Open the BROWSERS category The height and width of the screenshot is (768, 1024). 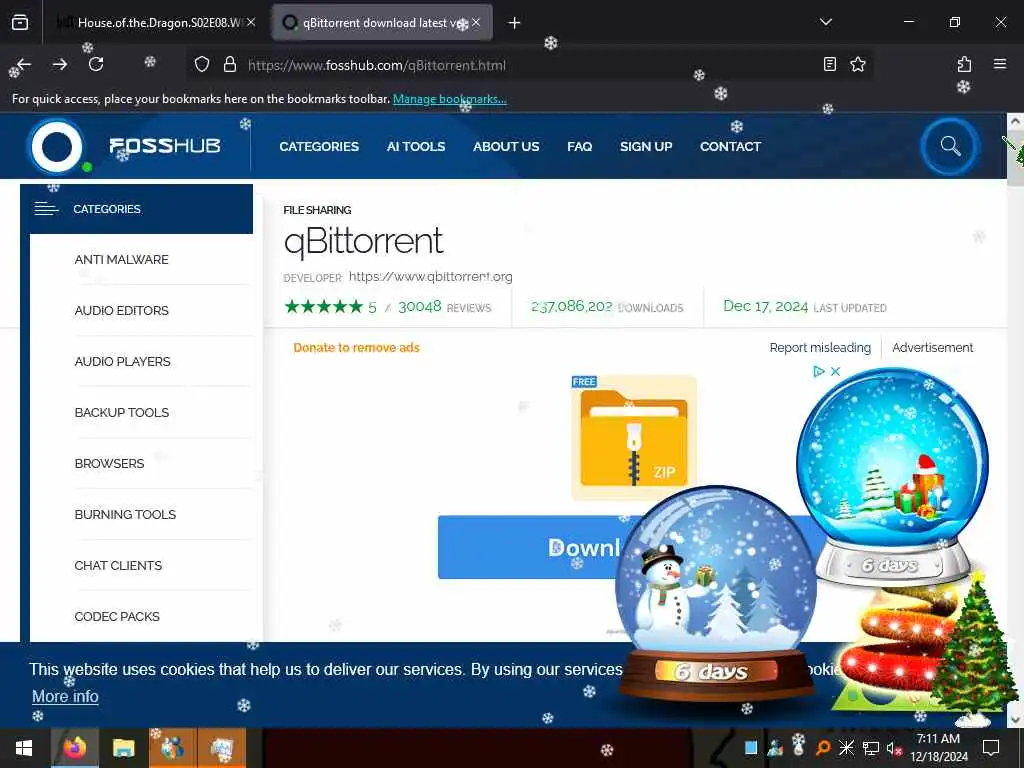tap(109, 464)
